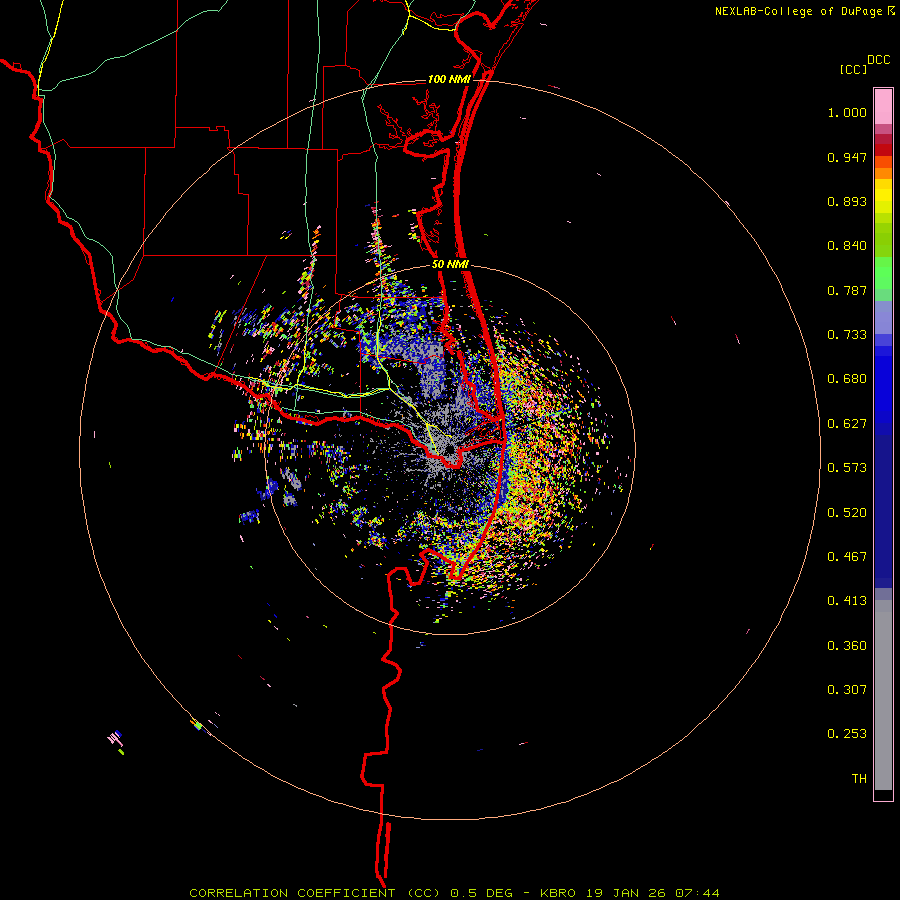Click the 0.573 scale label
900x900 pixels.
tap(847, 468)
